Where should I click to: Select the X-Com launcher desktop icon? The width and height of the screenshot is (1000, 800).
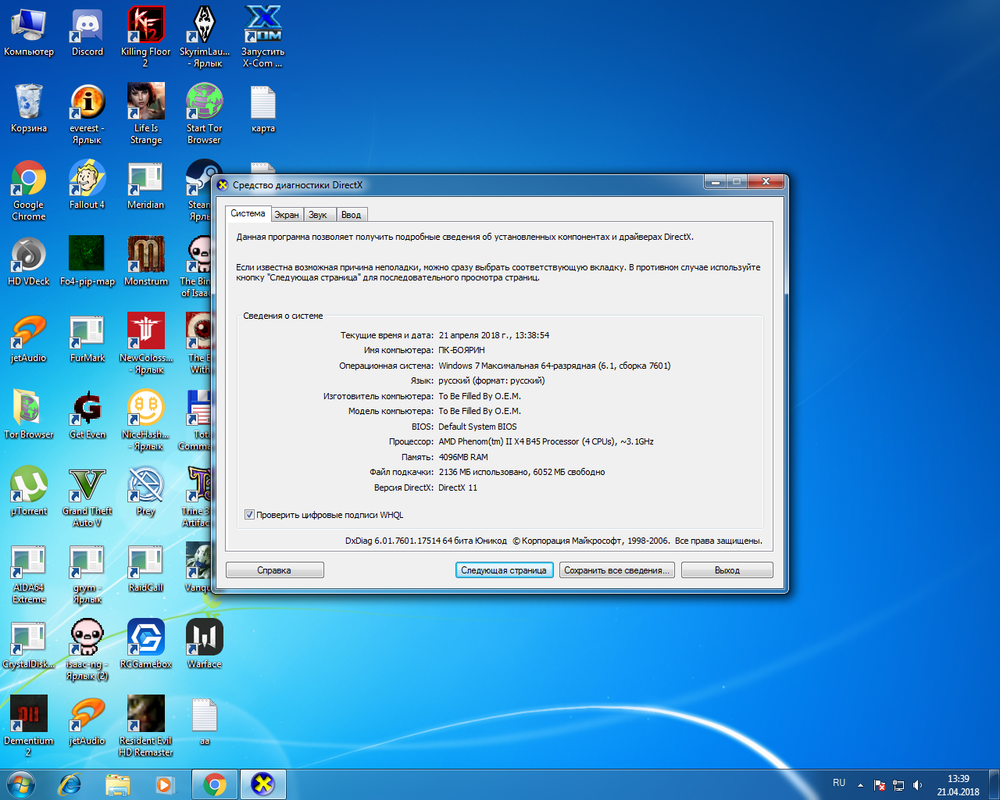[x=263, y=37]
